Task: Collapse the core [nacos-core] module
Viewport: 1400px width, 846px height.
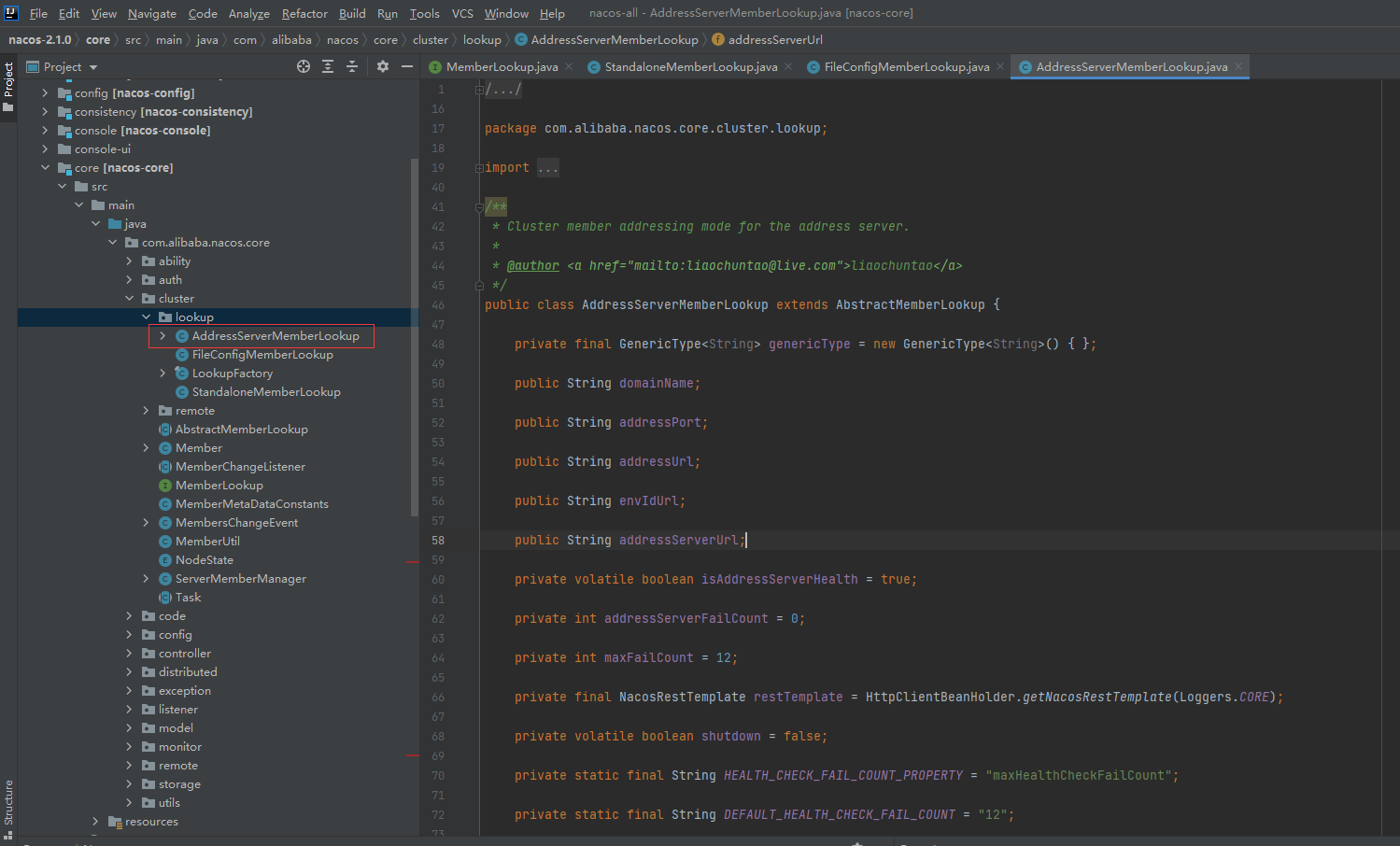Action: (45, 167)
